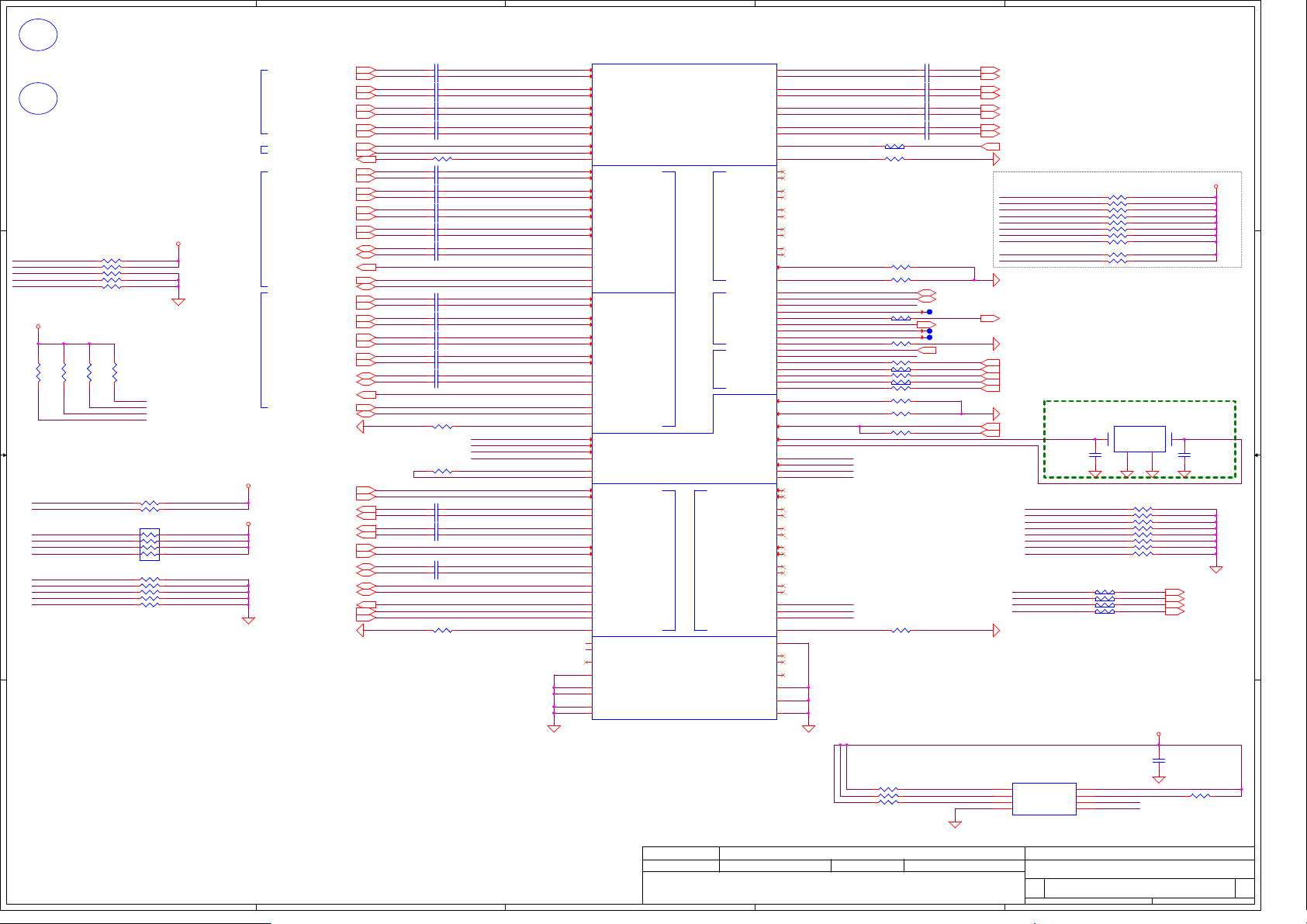Viewport: 1307px width, 924px height.
Task: Click power circle above four vertical resistors
Action: (38, 327)
